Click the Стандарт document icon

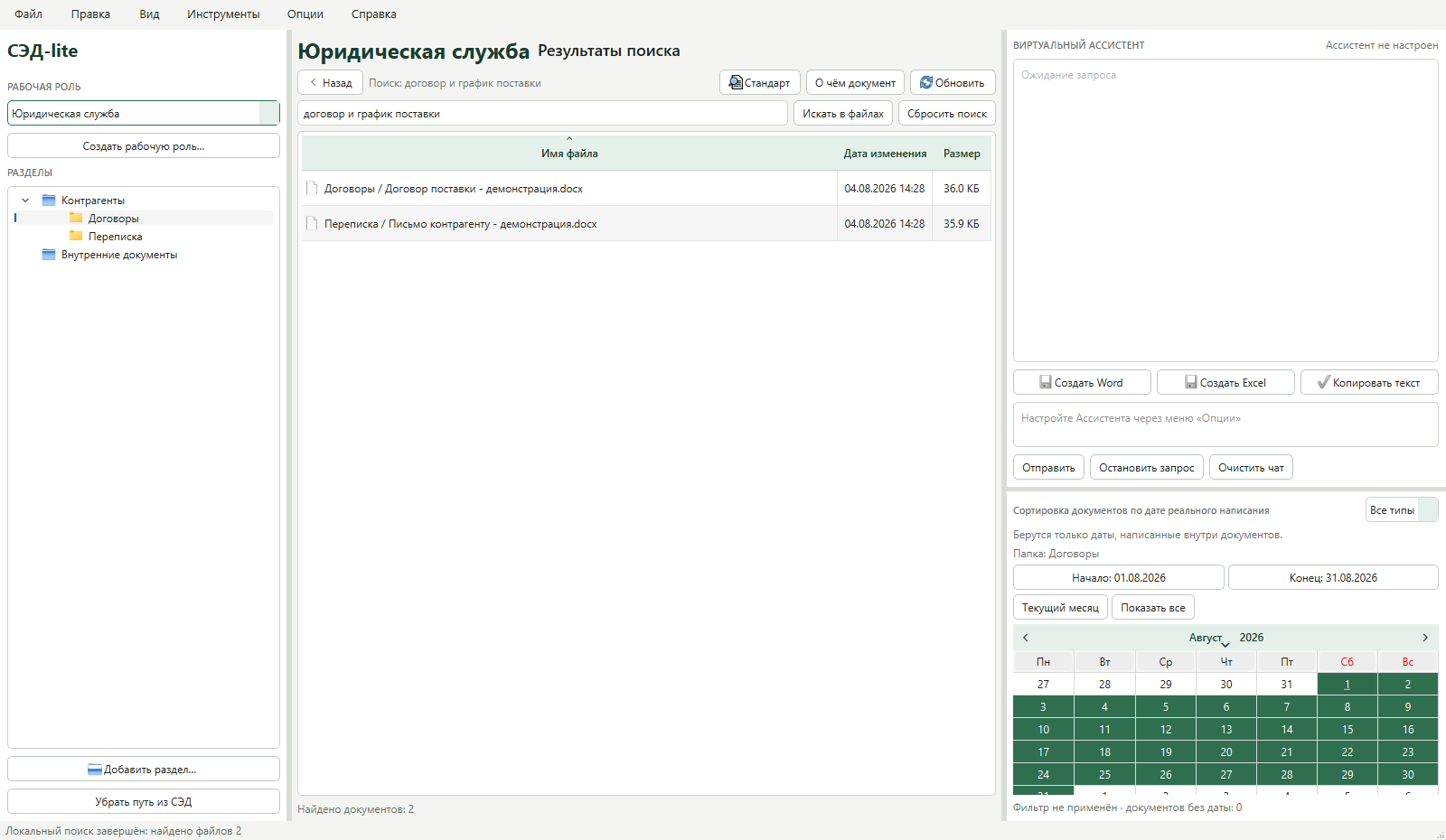[x=736, y=82]
